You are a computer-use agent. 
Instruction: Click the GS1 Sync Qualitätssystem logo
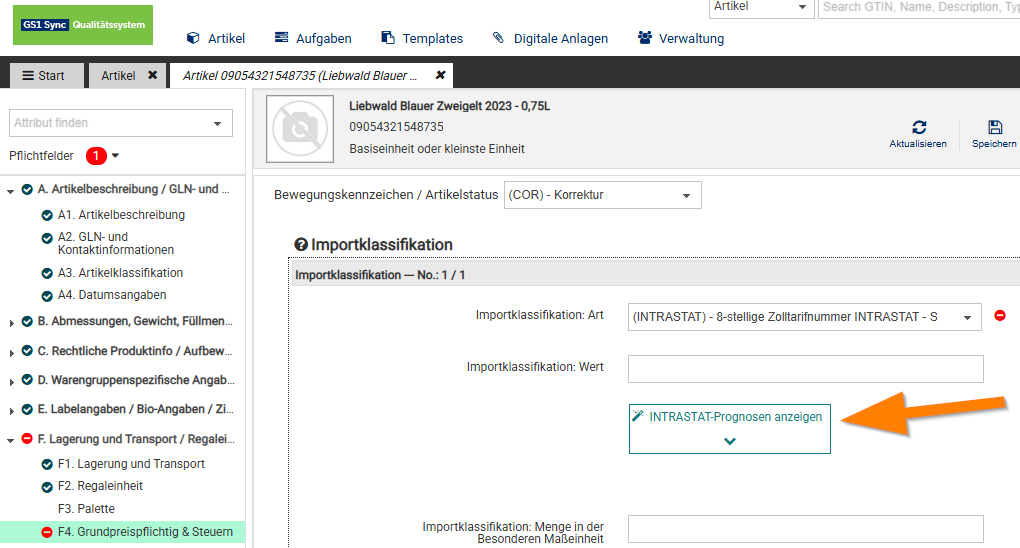pos(83,25)
